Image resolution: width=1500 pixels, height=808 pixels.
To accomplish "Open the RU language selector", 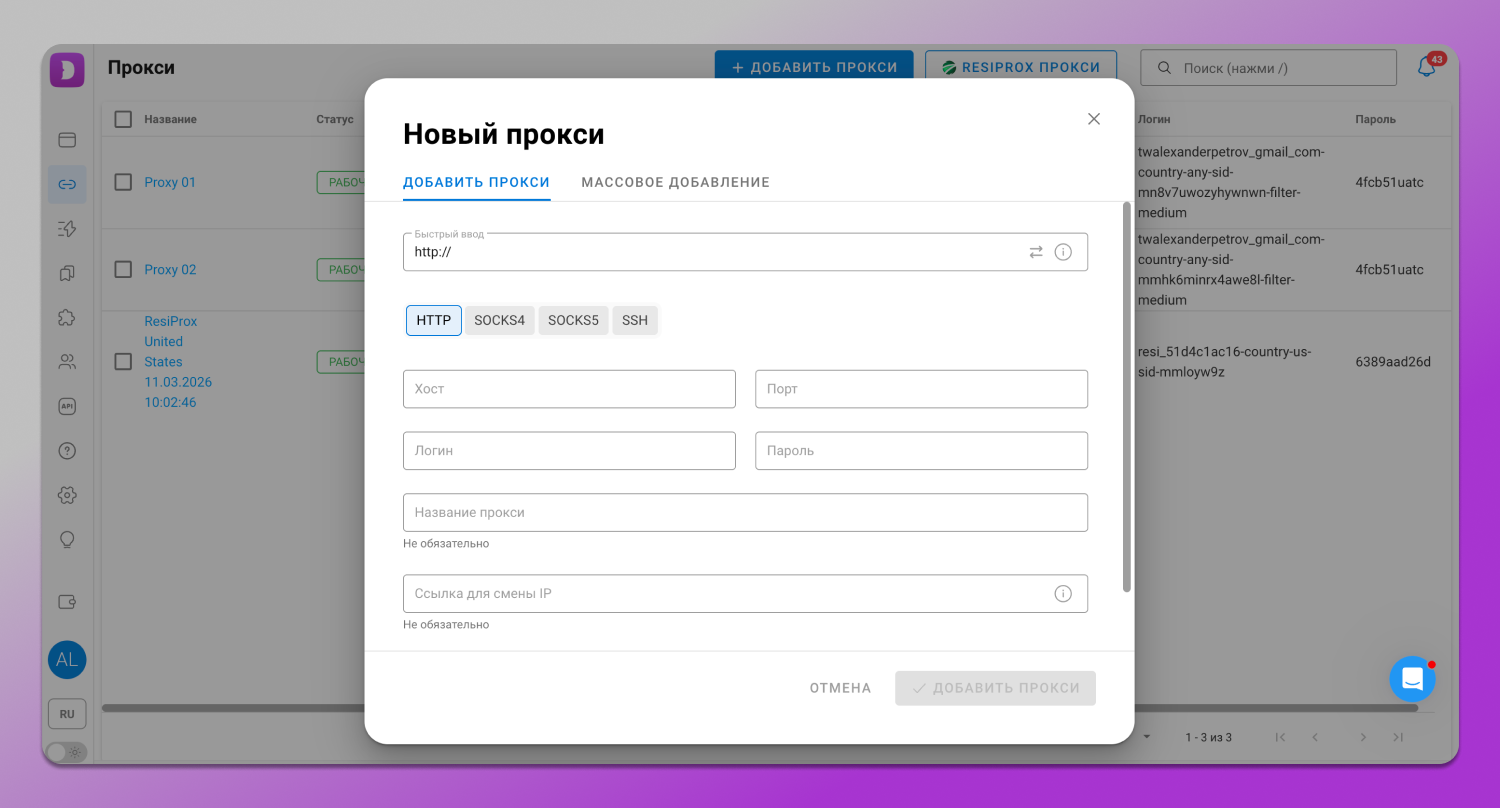I will [x=67, y=713].
